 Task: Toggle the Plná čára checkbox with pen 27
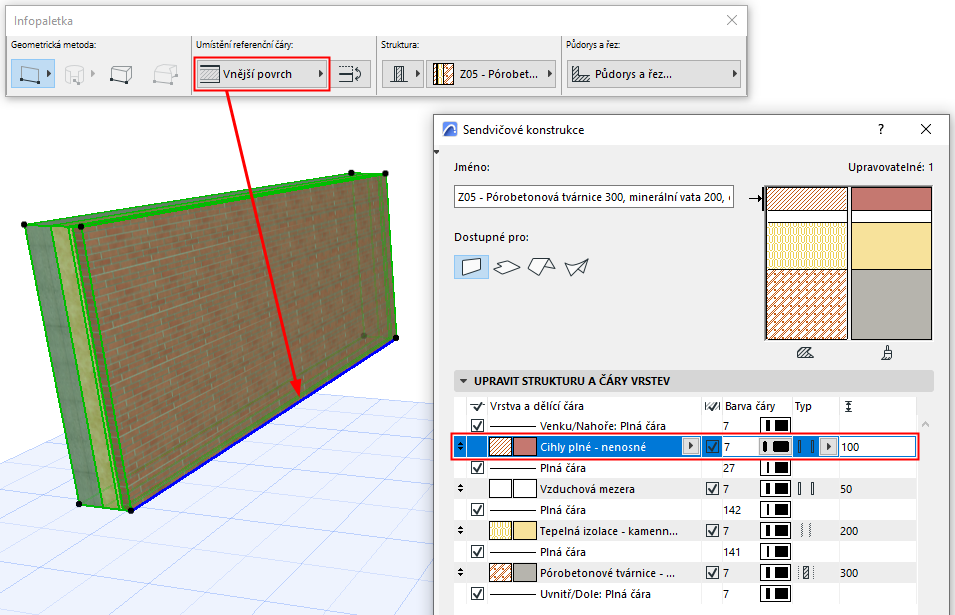(x=478, y=468)
